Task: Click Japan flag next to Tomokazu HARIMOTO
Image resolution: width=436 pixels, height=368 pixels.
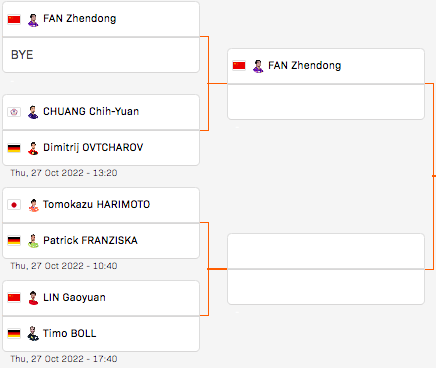Action: (x=14, y=205)
